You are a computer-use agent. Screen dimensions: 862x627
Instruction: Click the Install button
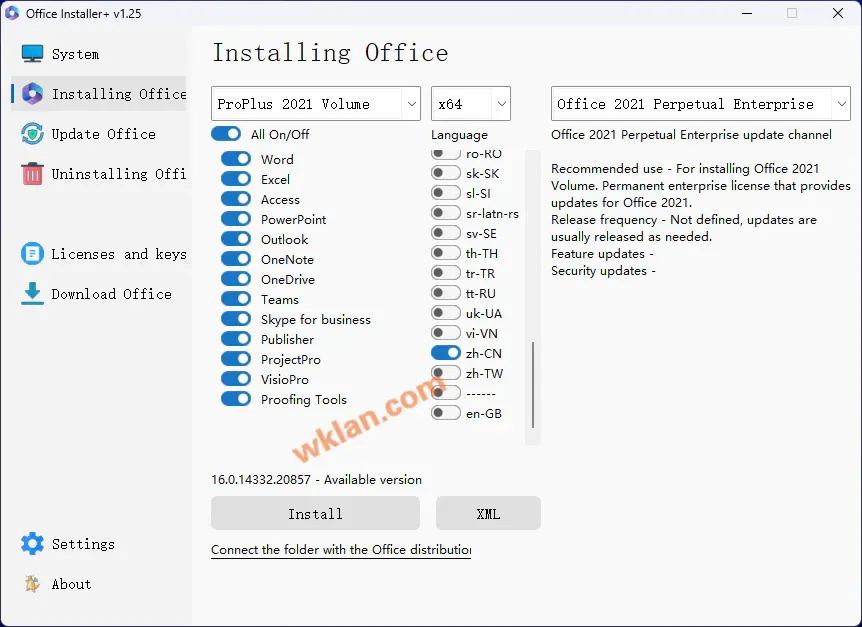pyautogui.click(x=316, y=513)
